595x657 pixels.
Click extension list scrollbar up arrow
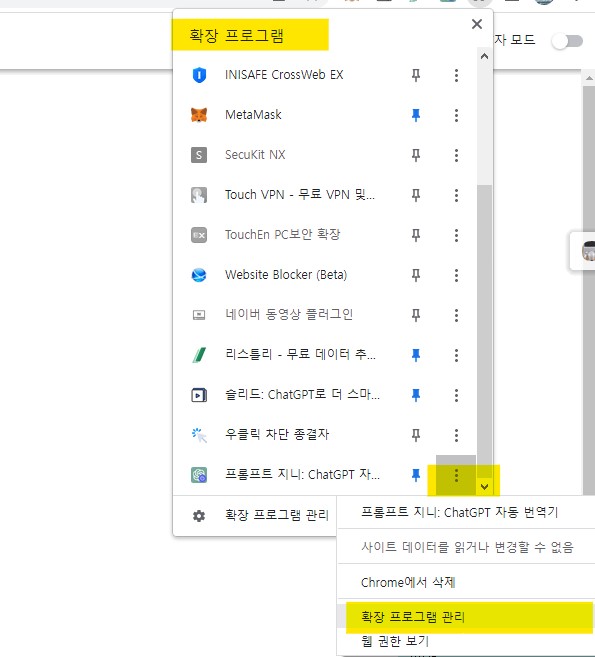click(x=484, y=56)
